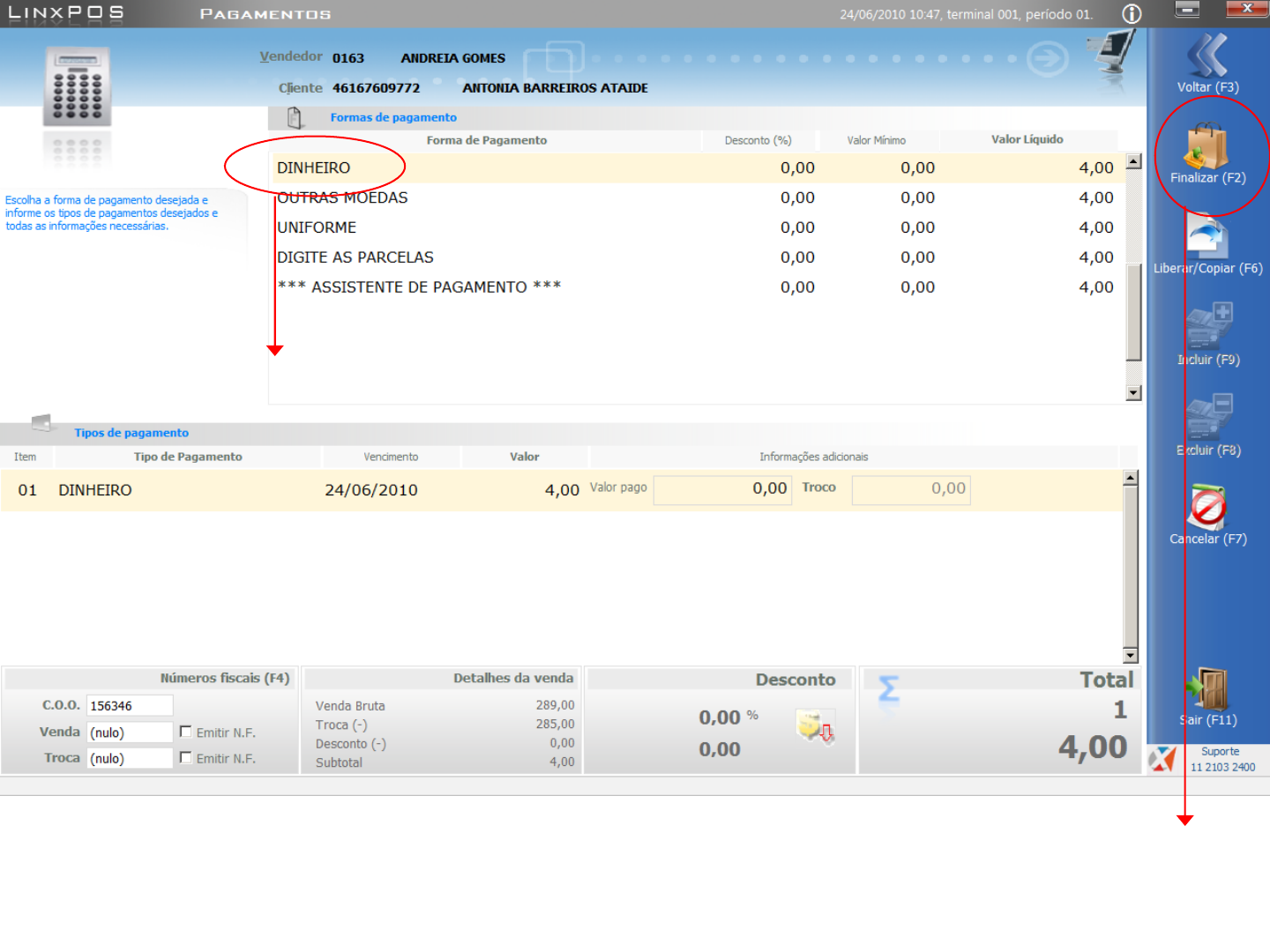Click the Forma de Pagamento column header

coord(486,140)
